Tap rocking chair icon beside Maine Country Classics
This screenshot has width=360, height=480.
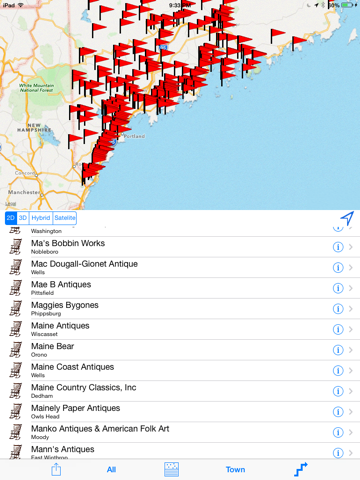click(16, 391)
